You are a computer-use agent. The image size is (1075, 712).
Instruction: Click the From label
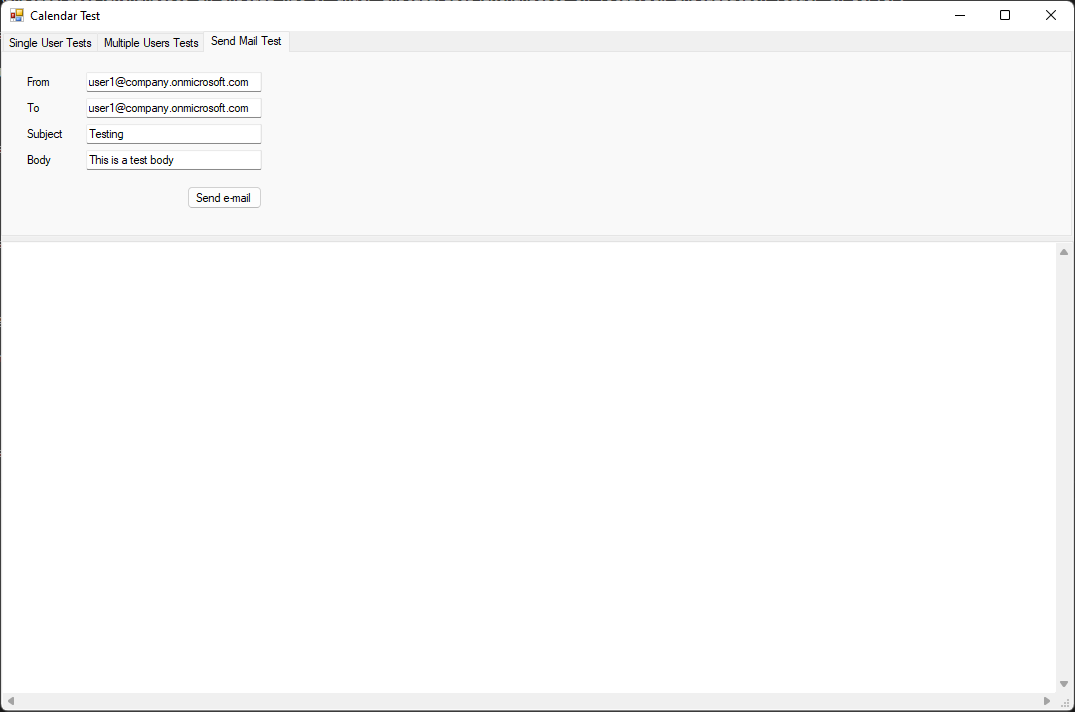[38, 82]
